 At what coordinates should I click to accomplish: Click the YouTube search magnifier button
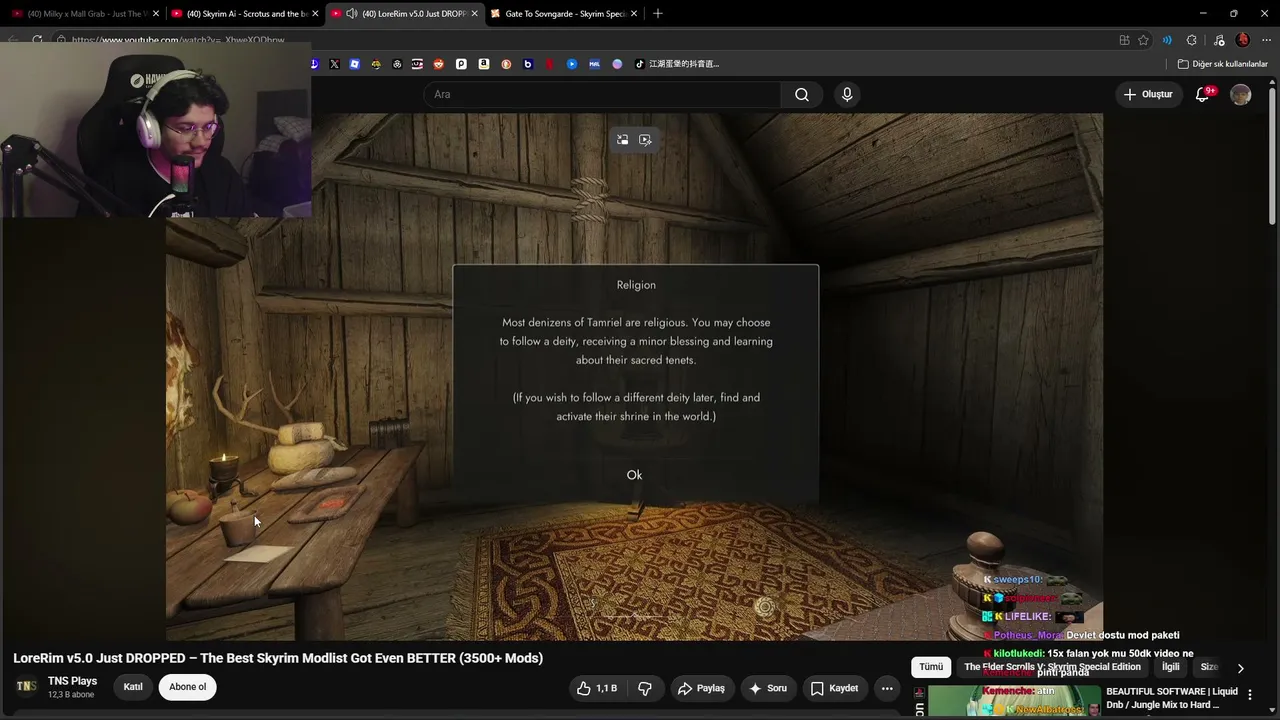click(802, 94)
